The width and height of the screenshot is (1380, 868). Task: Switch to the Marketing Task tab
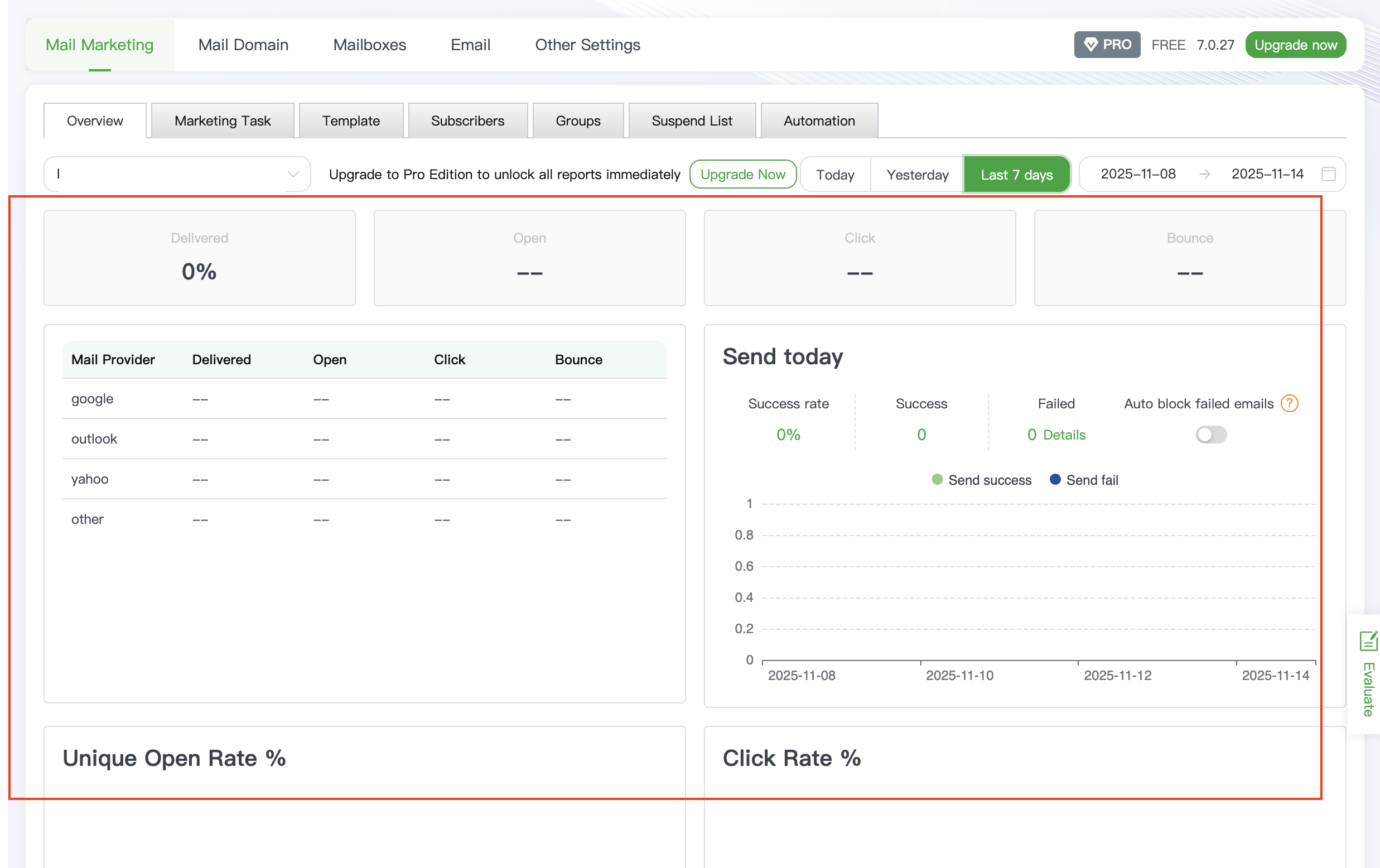coord(223,121)
